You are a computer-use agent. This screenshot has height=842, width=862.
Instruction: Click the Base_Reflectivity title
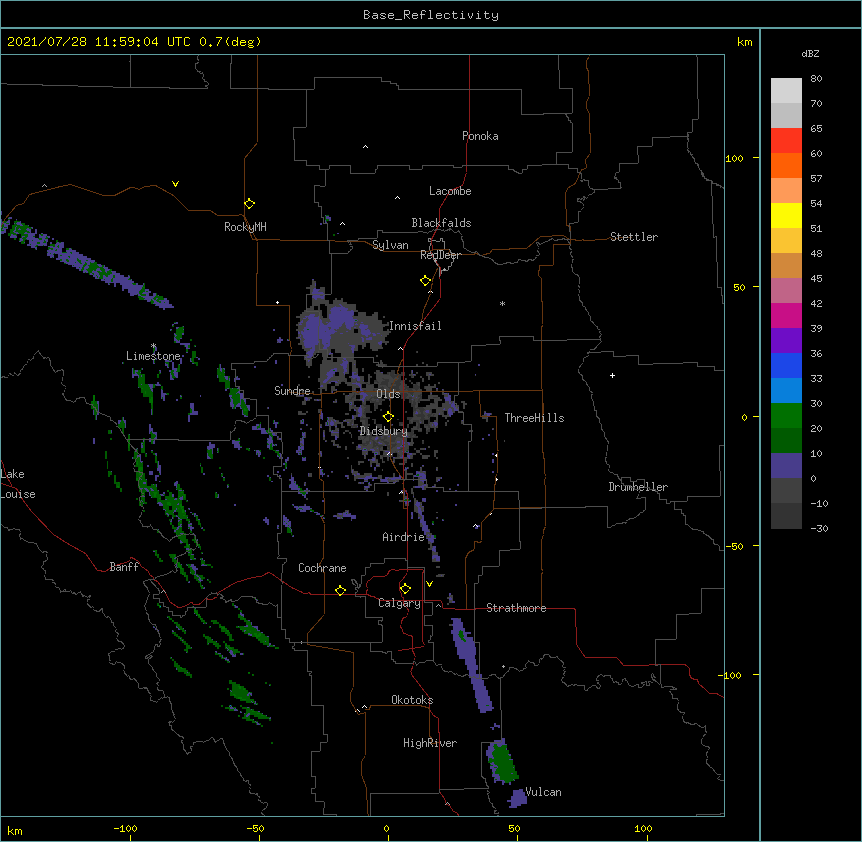[431, 15]
